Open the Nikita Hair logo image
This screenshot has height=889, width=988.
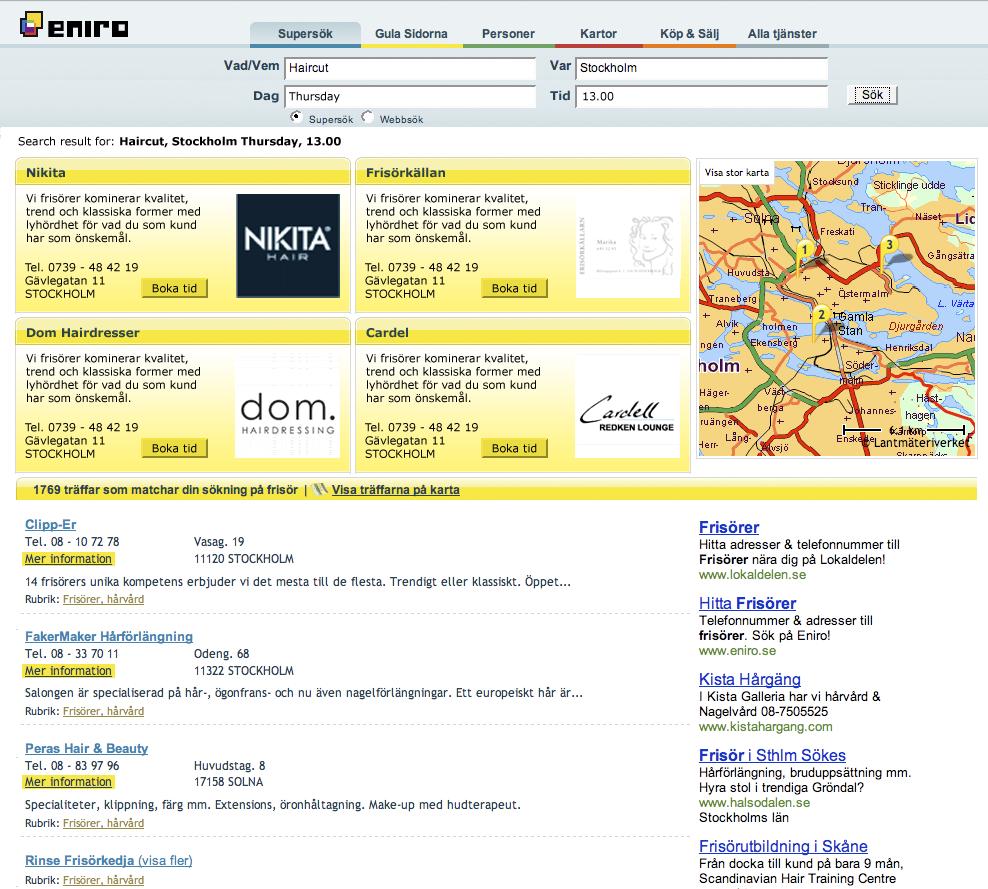[288, 245]
